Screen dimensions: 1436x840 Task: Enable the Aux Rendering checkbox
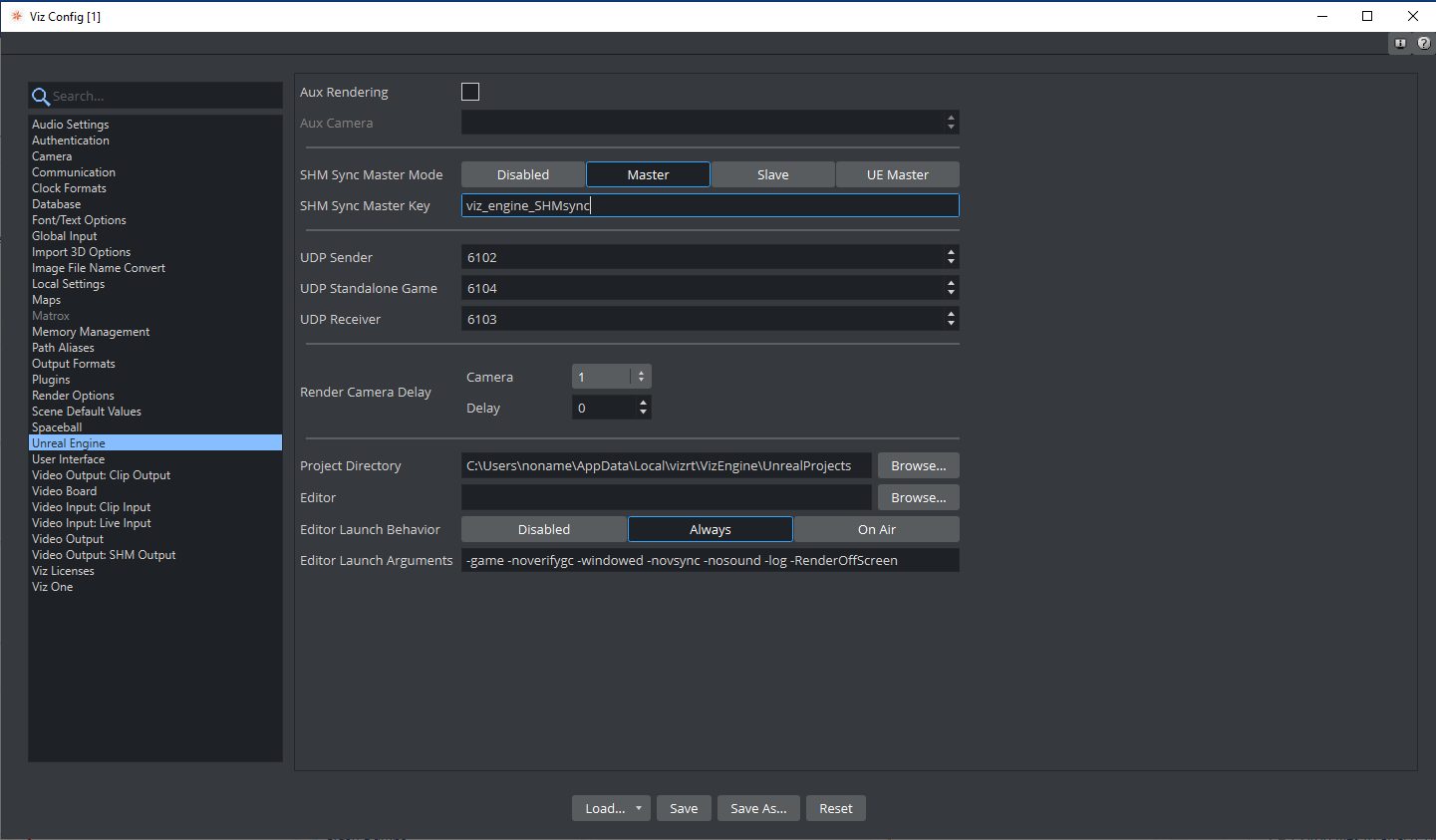click(x=470, y=92)
